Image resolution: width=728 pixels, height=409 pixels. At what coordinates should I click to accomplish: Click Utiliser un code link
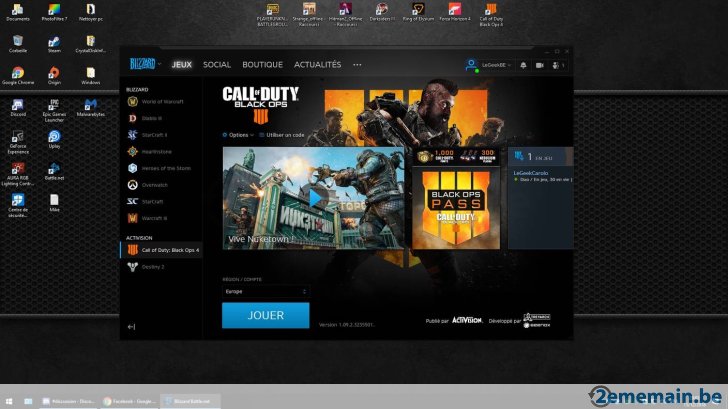[282, 135]
